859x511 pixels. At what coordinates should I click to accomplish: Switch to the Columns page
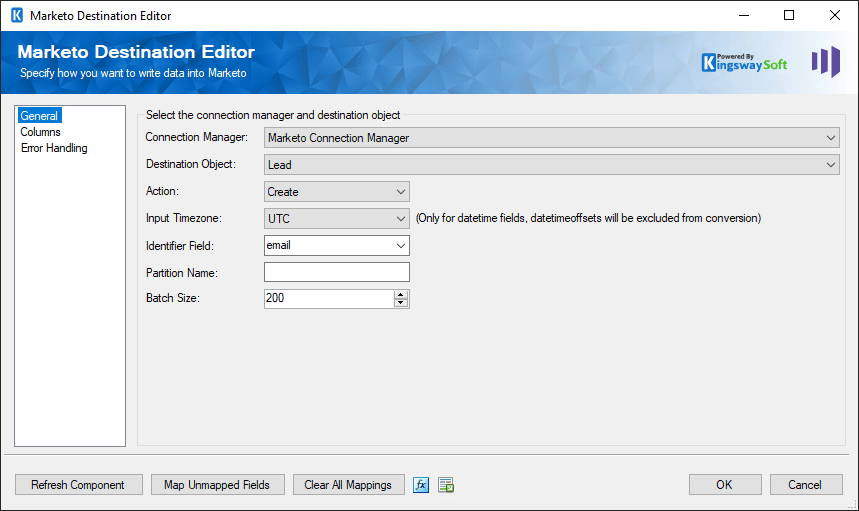pos(40,132)
